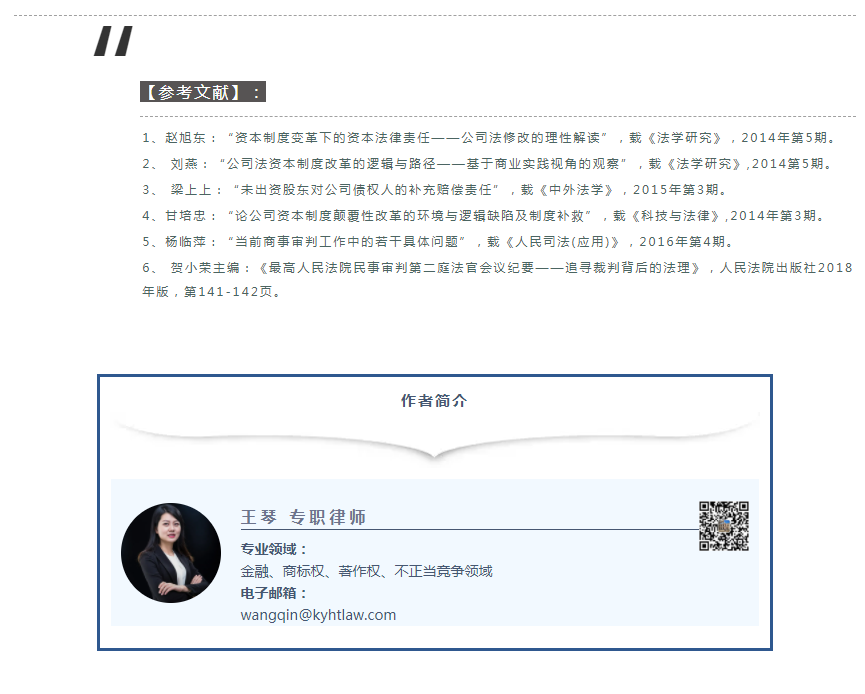865x694 pixels.
Task: Click reference 6 edited by 贺小荣
Action: (498, 280)
